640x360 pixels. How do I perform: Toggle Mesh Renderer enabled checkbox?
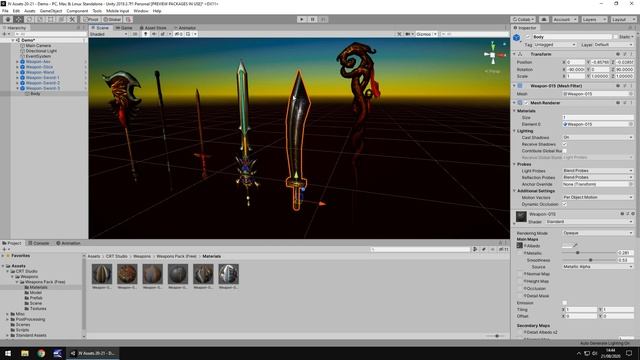(526, 103)
